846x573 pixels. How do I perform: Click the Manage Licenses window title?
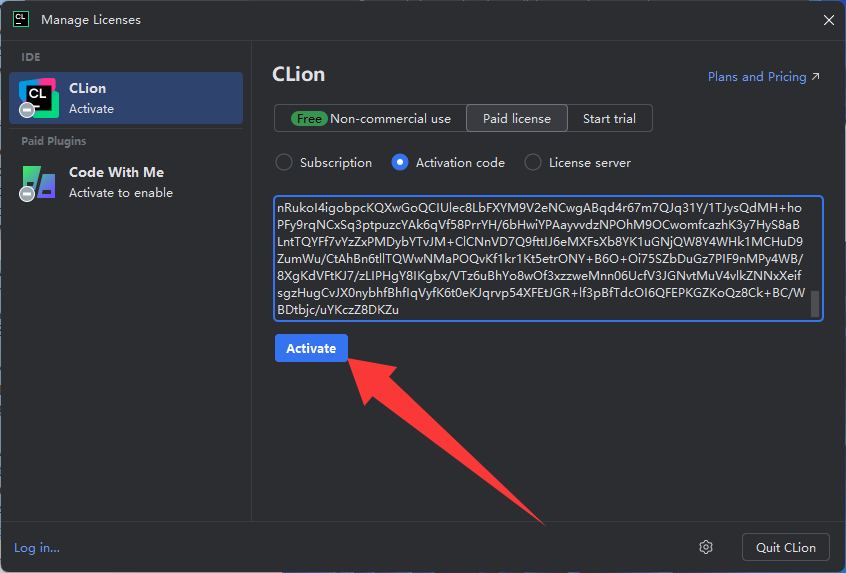tap(91, 20)
